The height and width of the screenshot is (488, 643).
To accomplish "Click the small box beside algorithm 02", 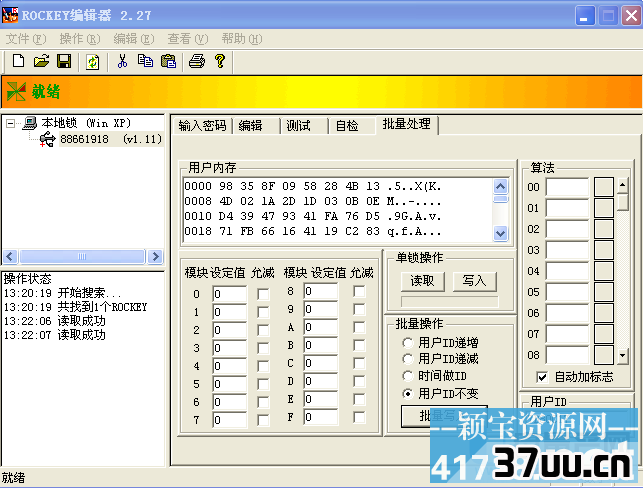I will (x=604, y=229).
